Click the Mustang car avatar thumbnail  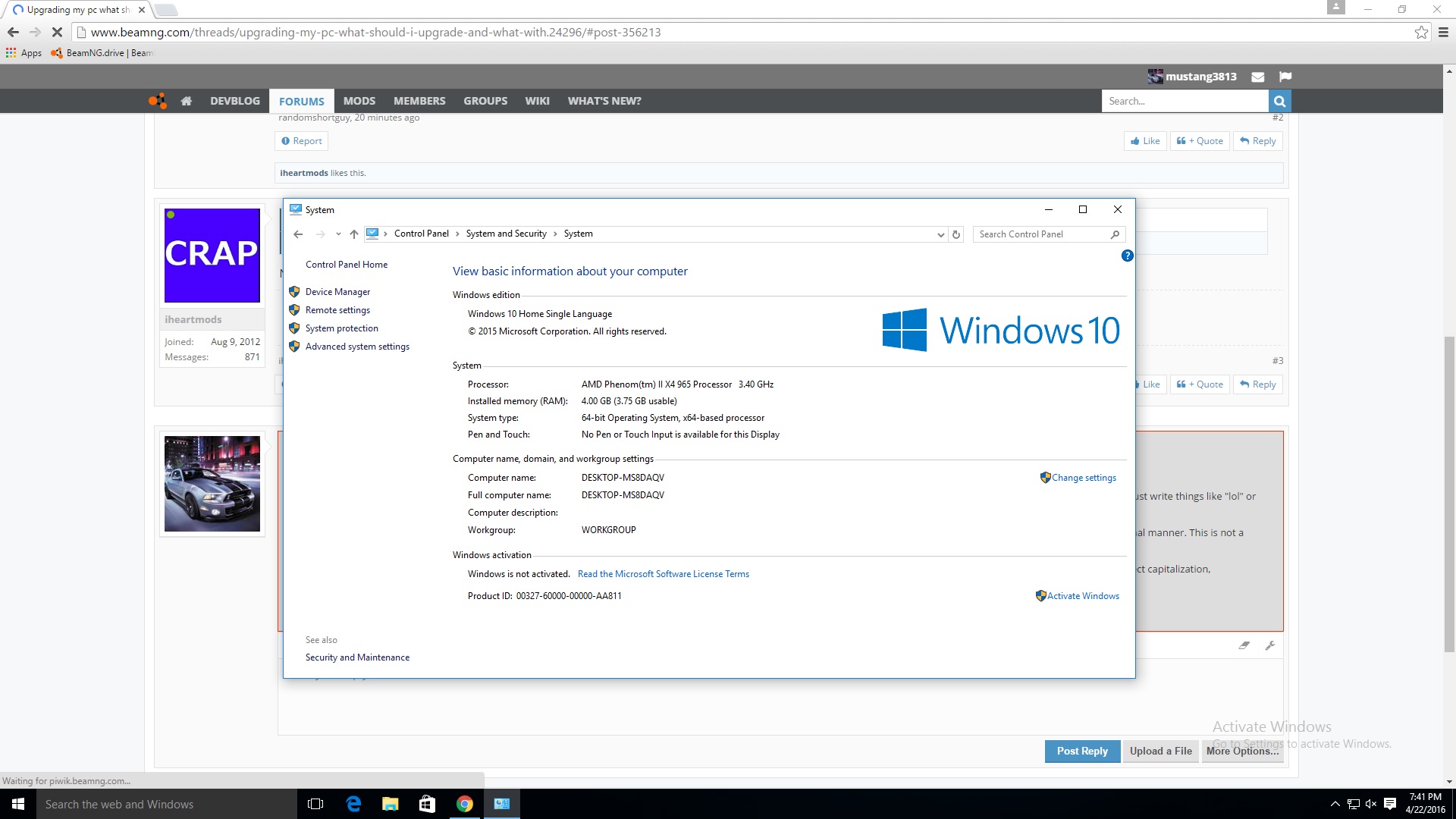[x=212, y=484]
